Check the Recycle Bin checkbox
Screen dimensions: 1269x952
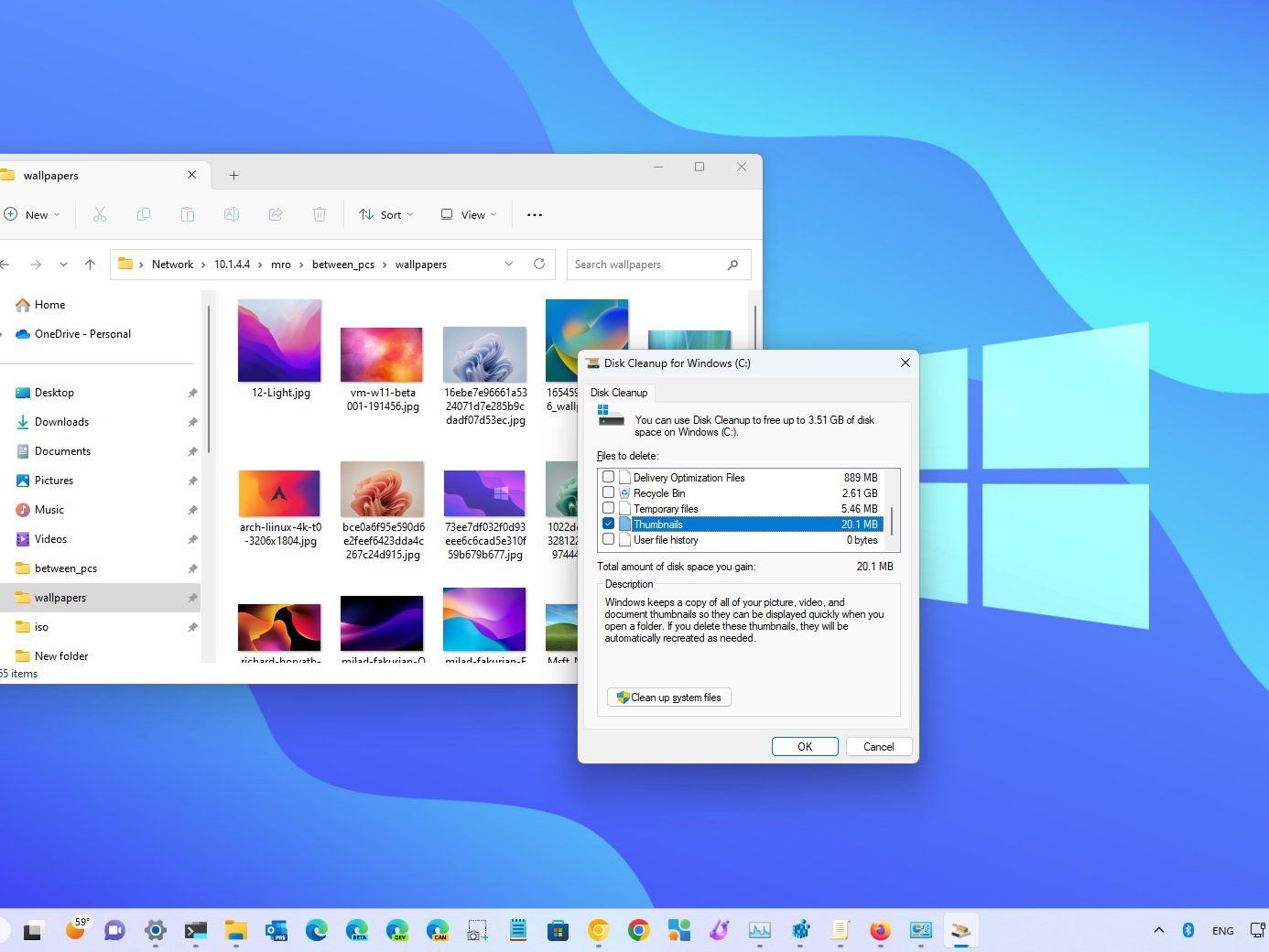coord(609,492)
